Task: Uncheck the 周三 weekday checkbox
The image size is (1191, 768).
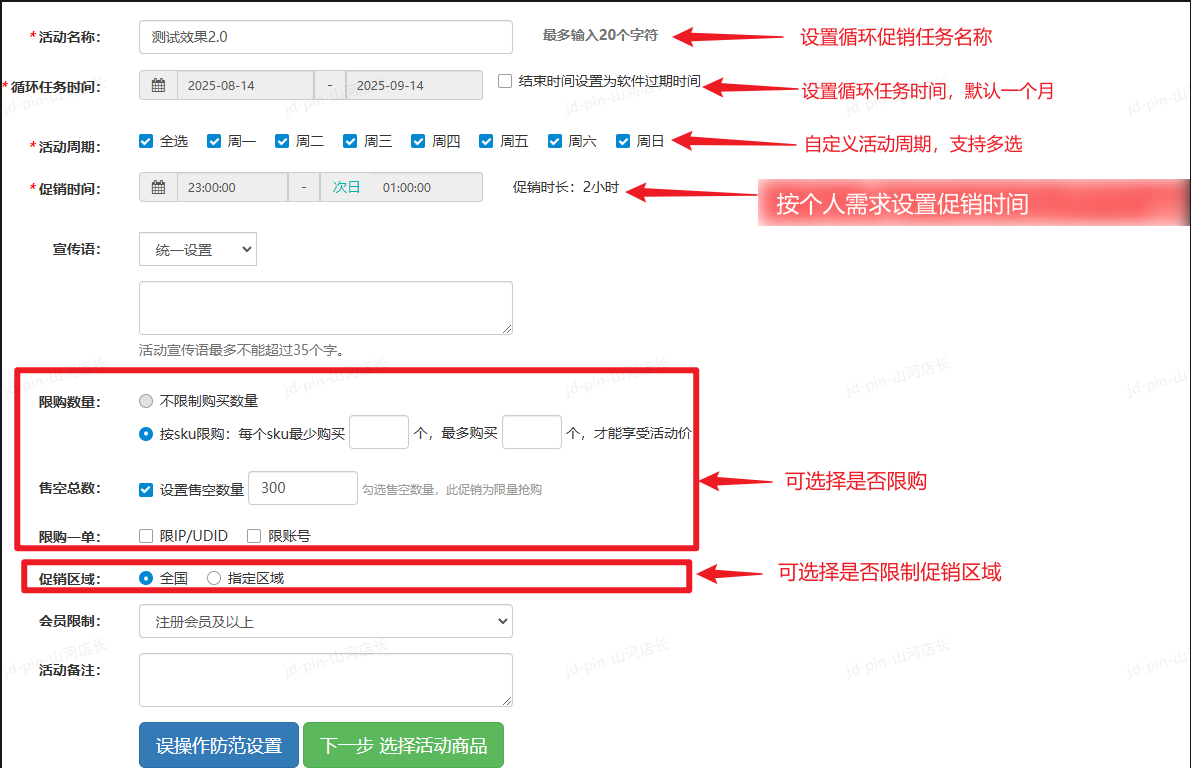Action: point(350,142)
